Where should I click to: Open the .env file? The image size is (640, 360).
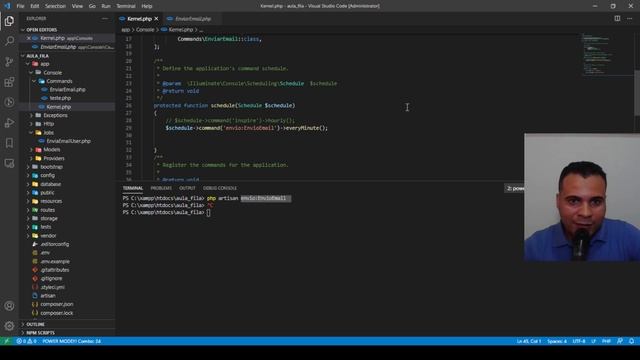45,253
